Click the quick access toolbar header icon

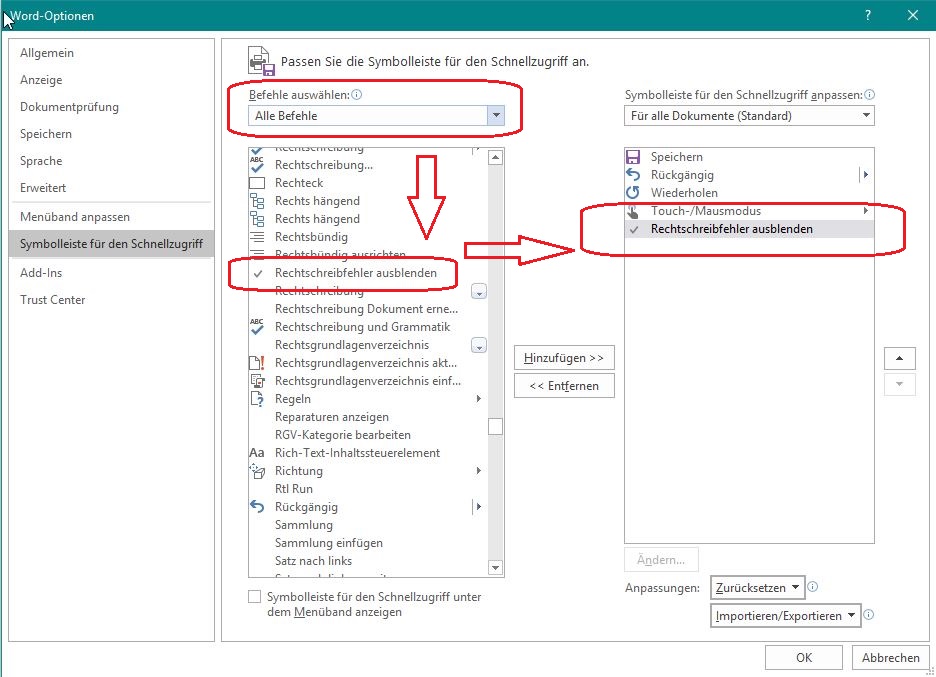pos(261,61)
